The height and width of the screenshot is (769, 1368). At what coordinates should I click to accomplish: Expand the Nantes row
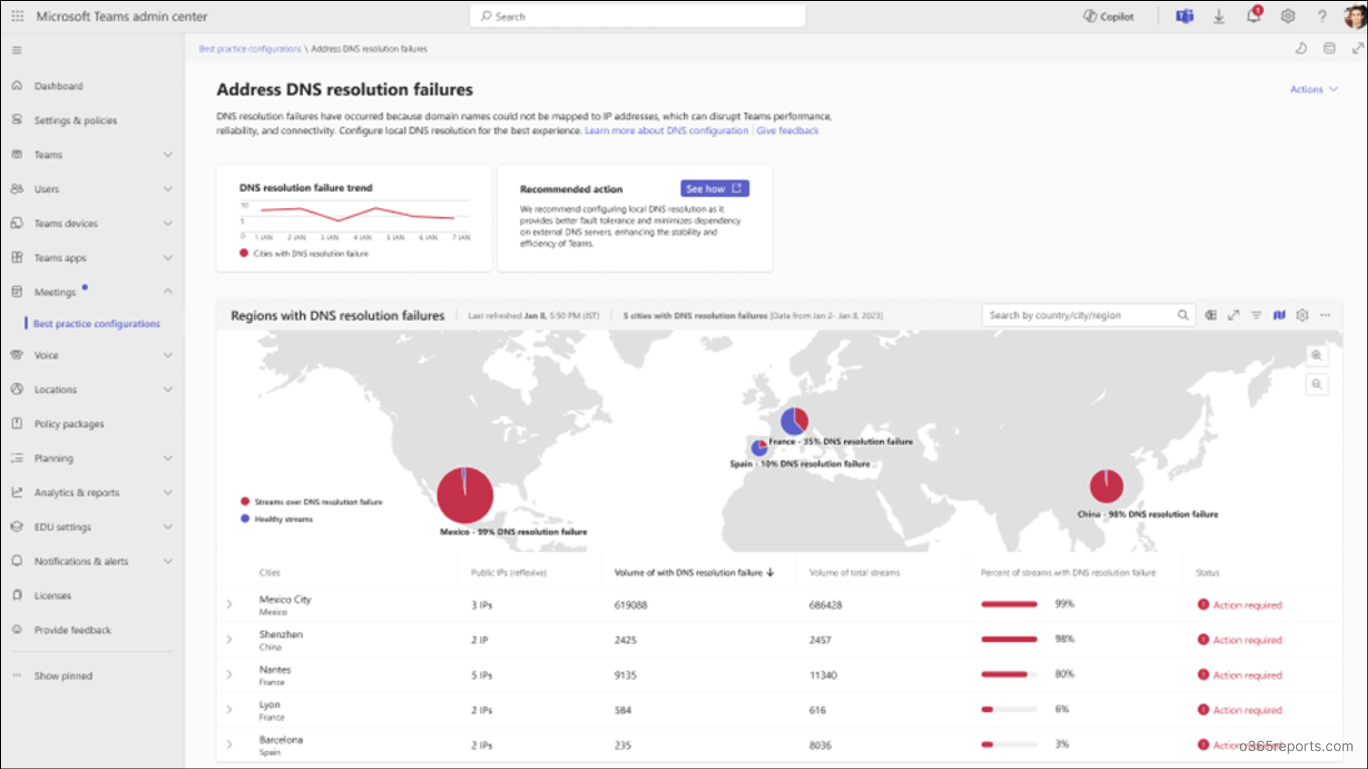[229, 675]
